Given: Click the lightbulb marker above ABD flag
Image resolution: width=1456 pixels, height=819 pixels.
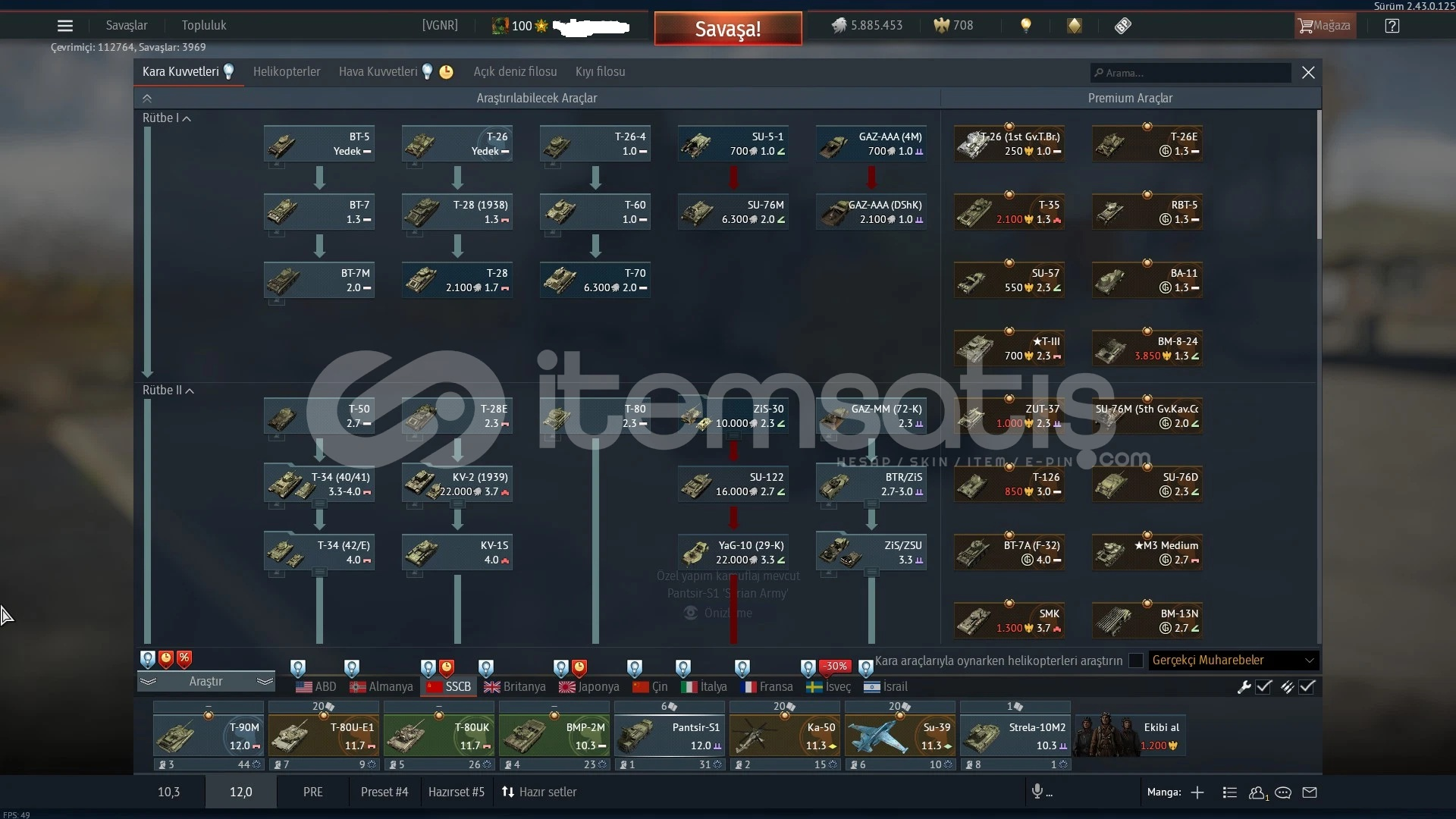Looking at the screenshot, I should click(x=298, y=668).
